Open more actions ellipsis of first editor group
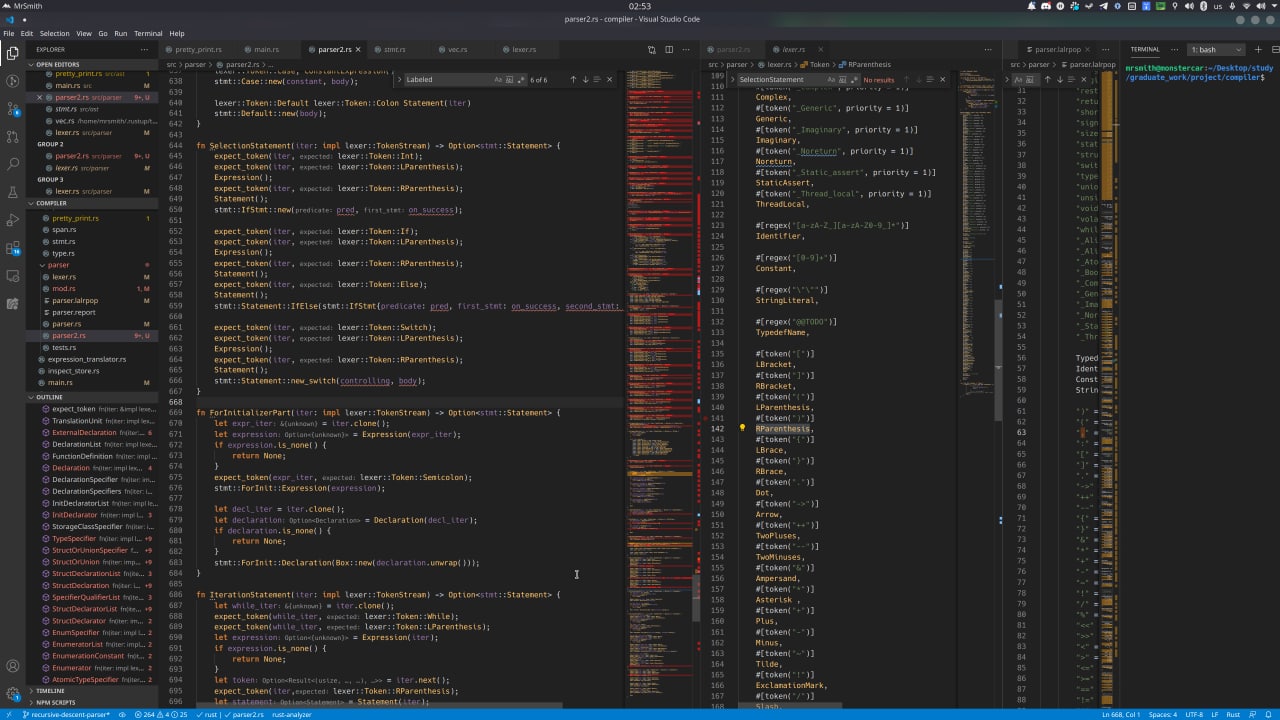 coord(686,49)
